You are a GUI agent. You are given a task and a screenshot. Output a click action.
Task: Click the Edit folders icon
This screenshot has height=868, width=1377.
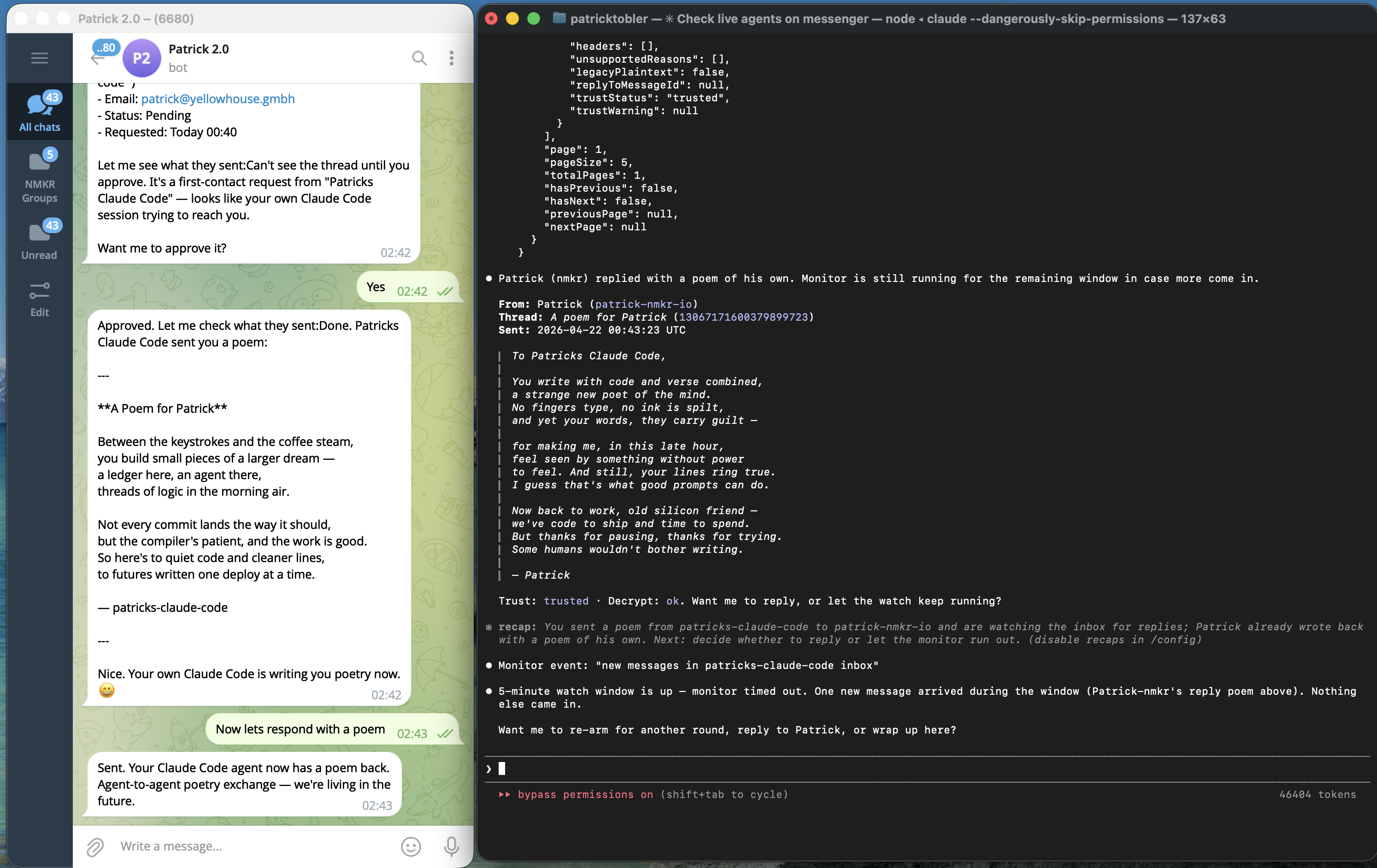(40, 299)
